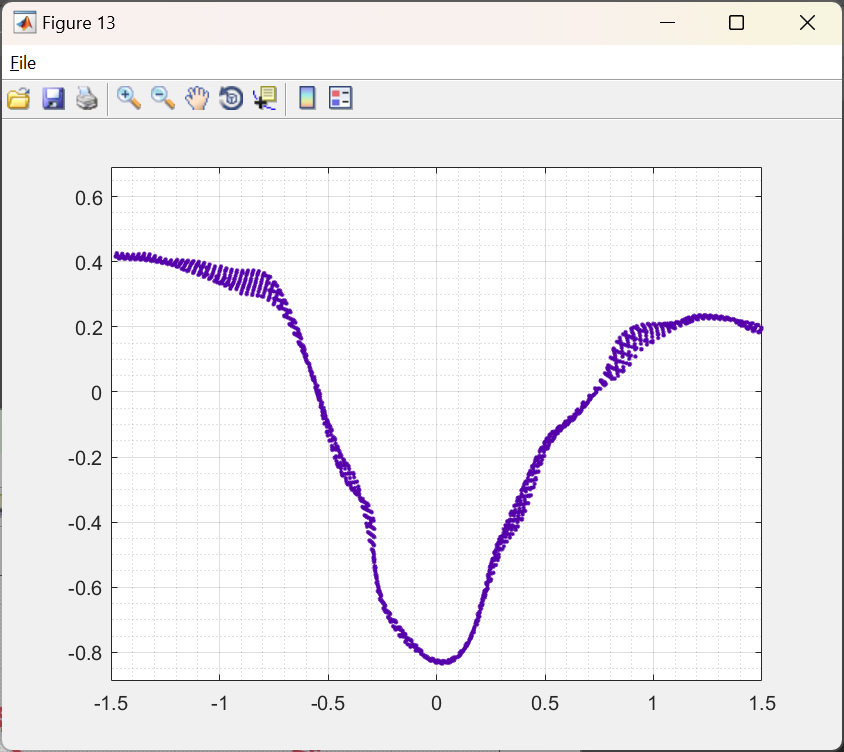The image size is (844, 752).
Task: Maximize the Figure 13 window
Action: (736, 23)
